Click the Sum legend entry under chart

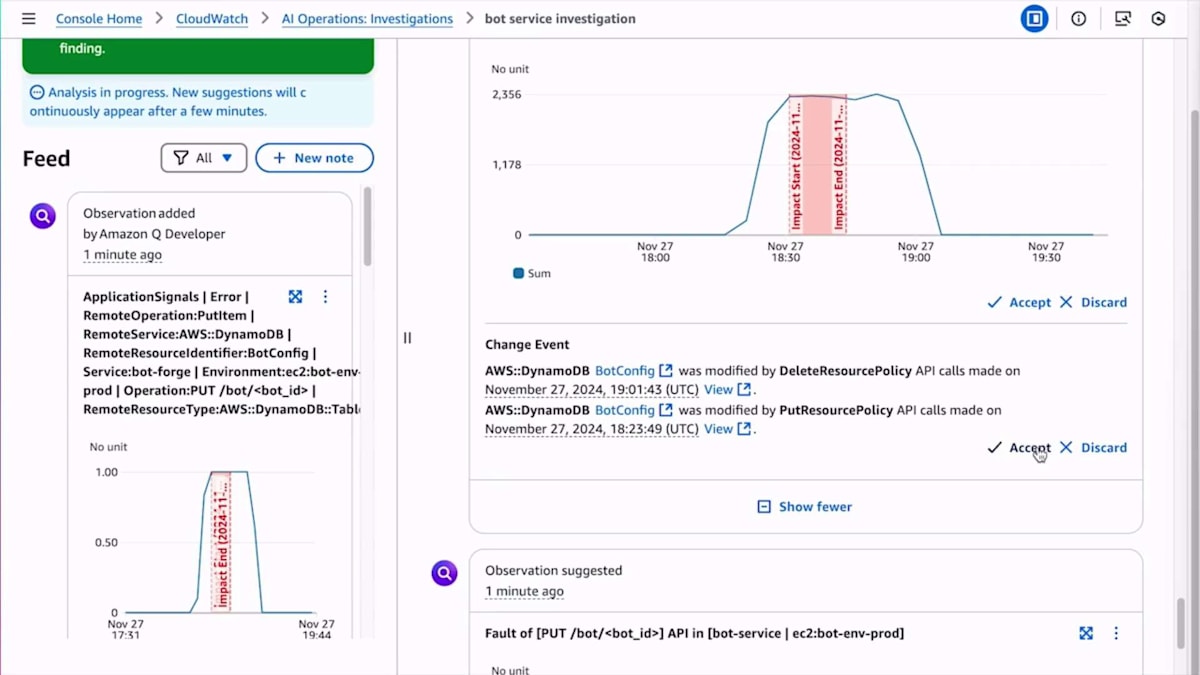[x=532, y=273]
